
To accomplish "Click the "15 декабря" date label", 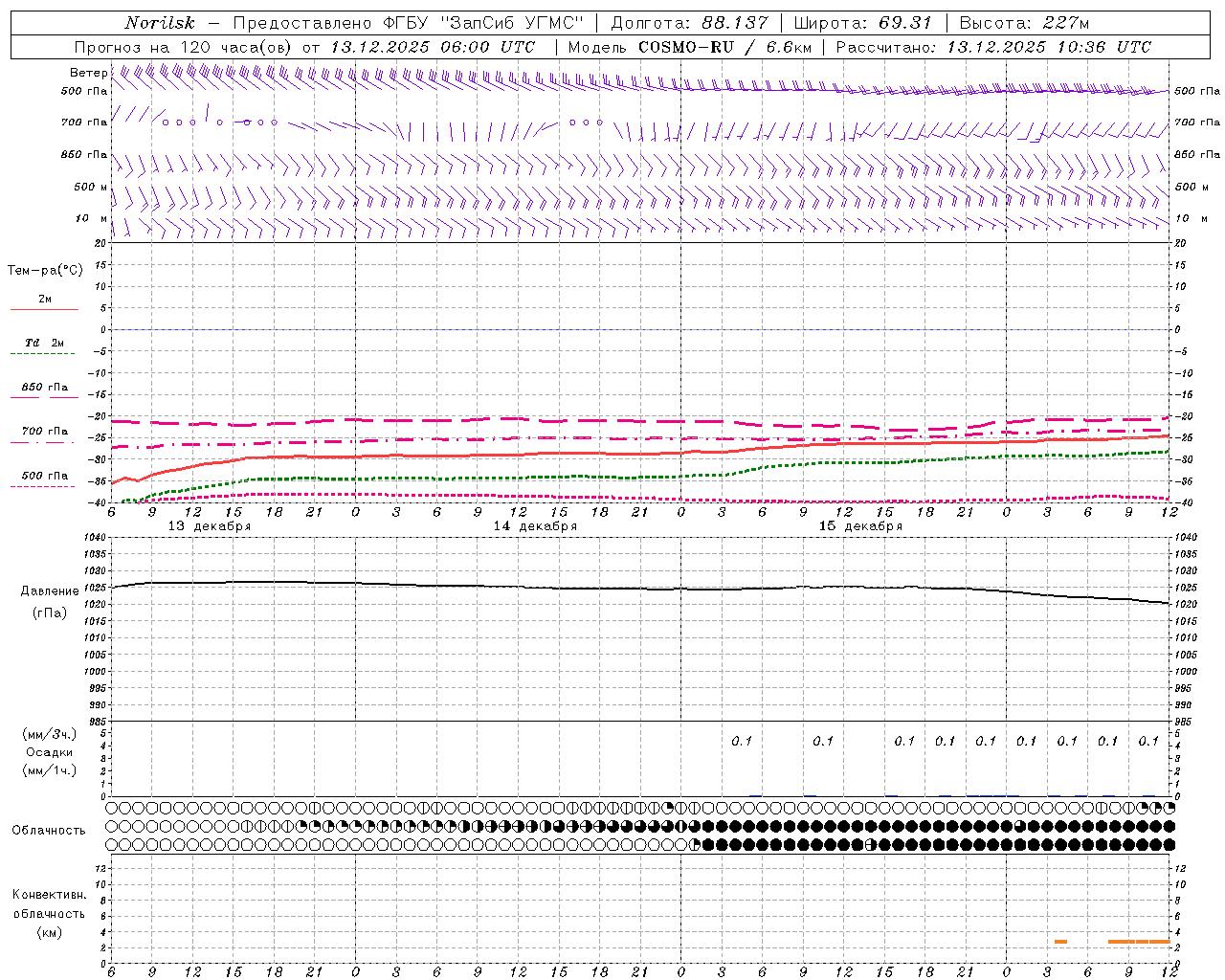I will click(860, 526).
